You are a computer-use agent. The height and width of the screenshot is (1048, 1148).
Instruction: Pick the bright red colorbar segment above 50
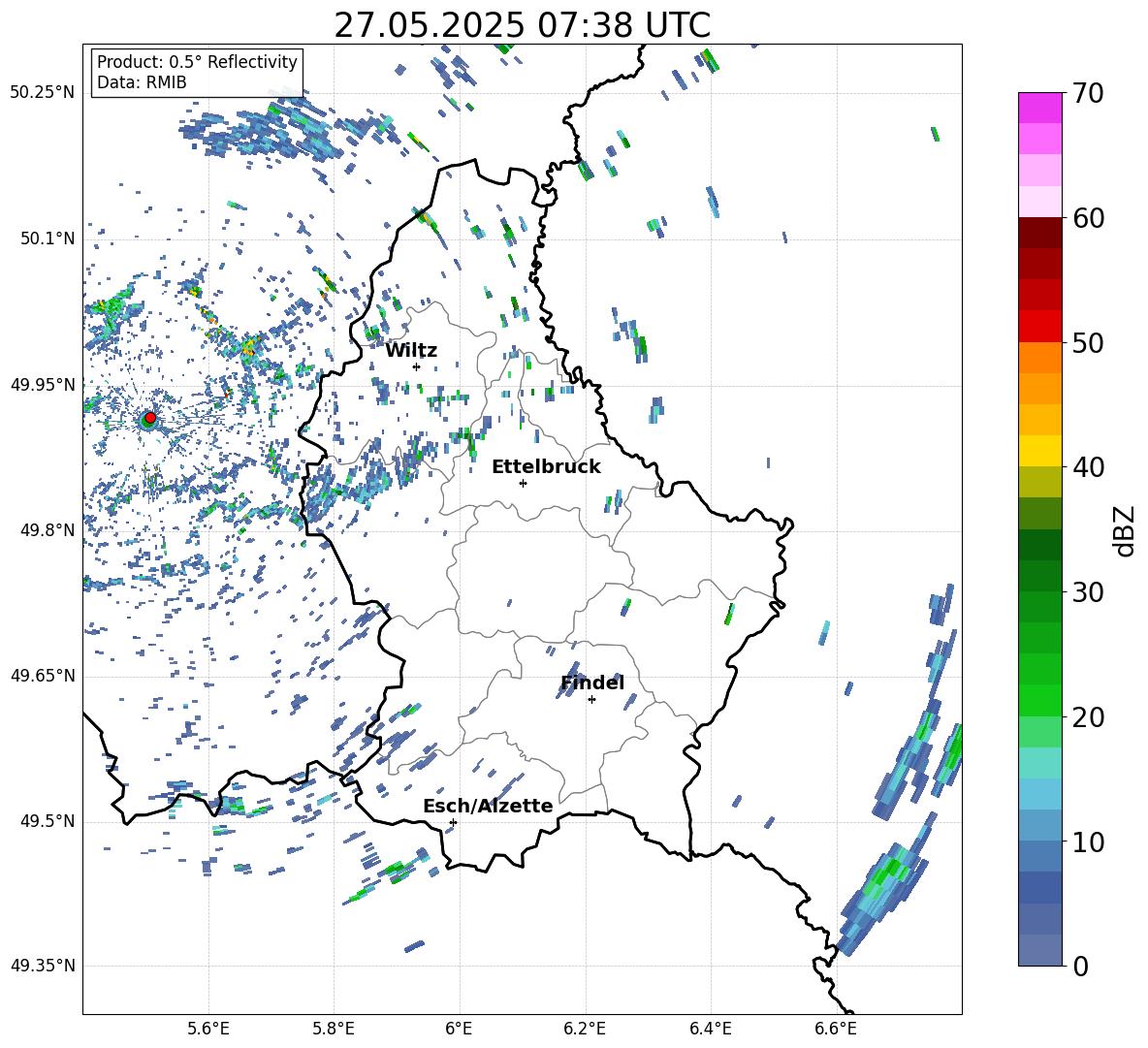[x=1039, y=327]
